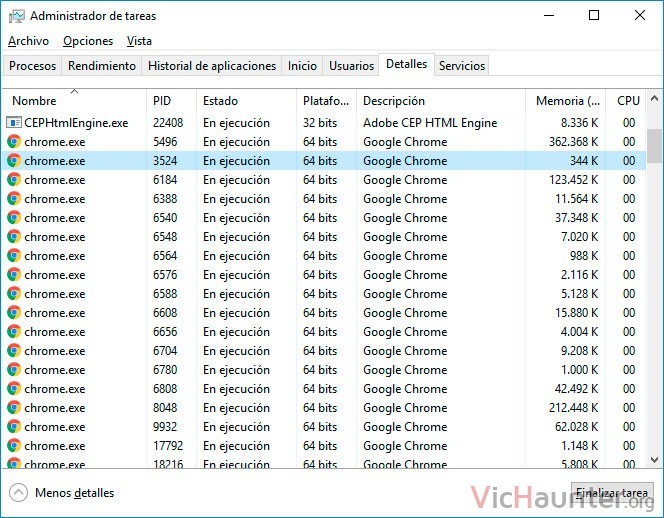
Task: Open the Vista menu
Action: click(139, 41)
